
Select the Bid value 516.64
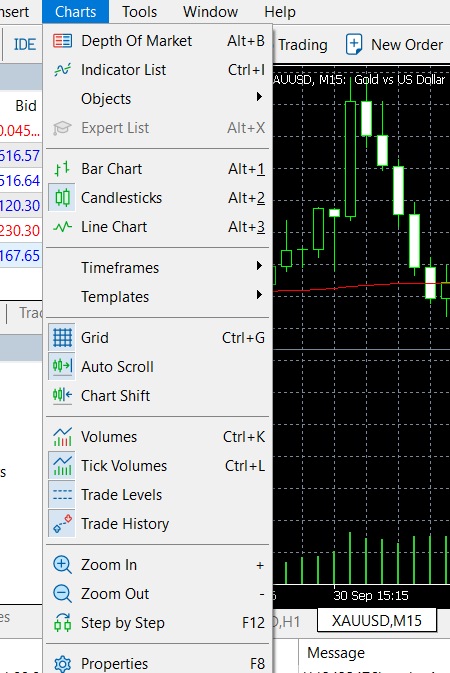tap(20, 181)
